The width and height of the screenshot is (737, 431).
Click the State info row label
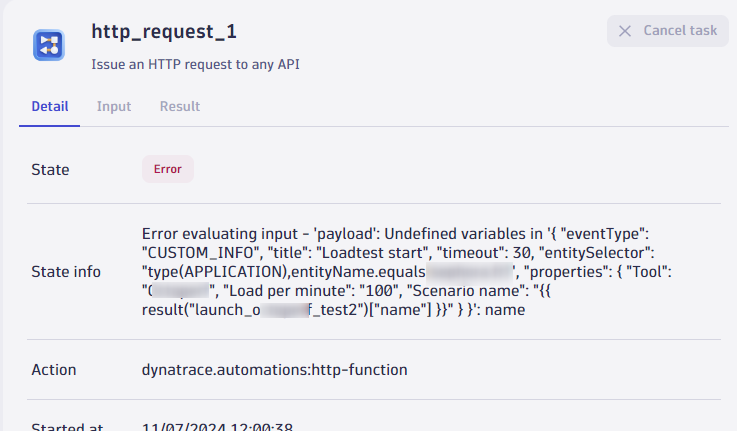66,271
